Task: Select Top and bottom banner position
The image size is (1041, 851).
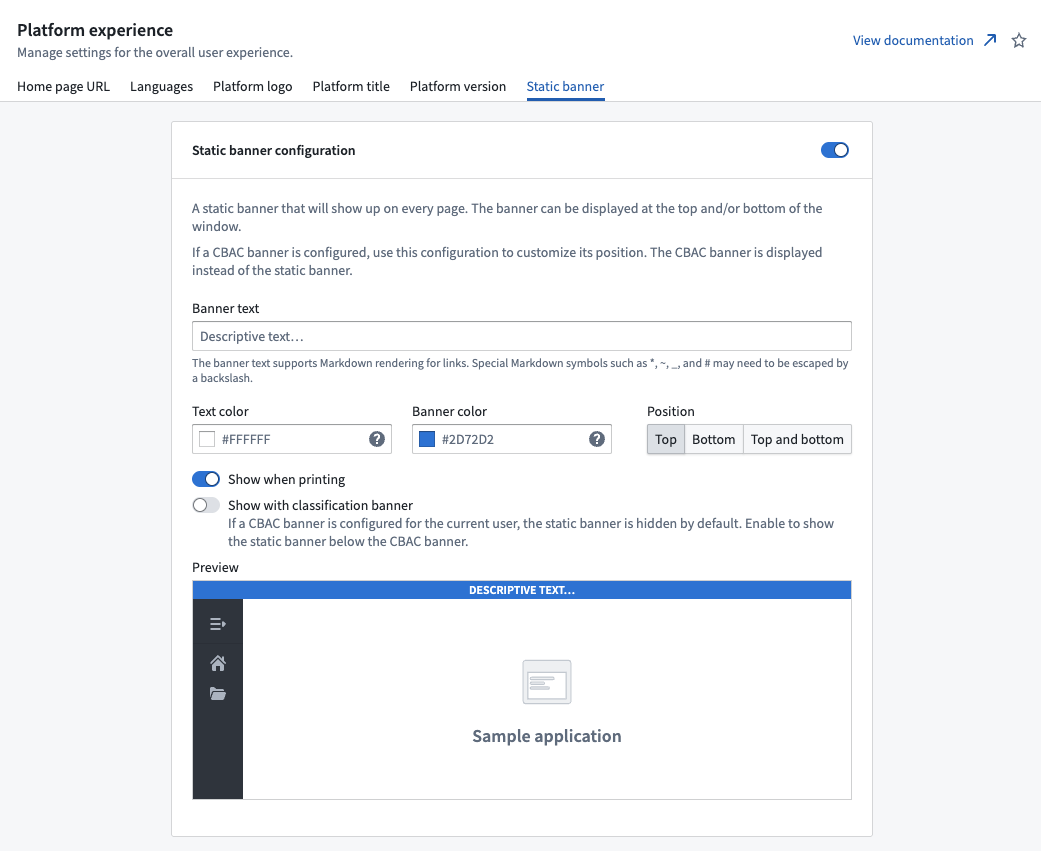Action: 797,439
